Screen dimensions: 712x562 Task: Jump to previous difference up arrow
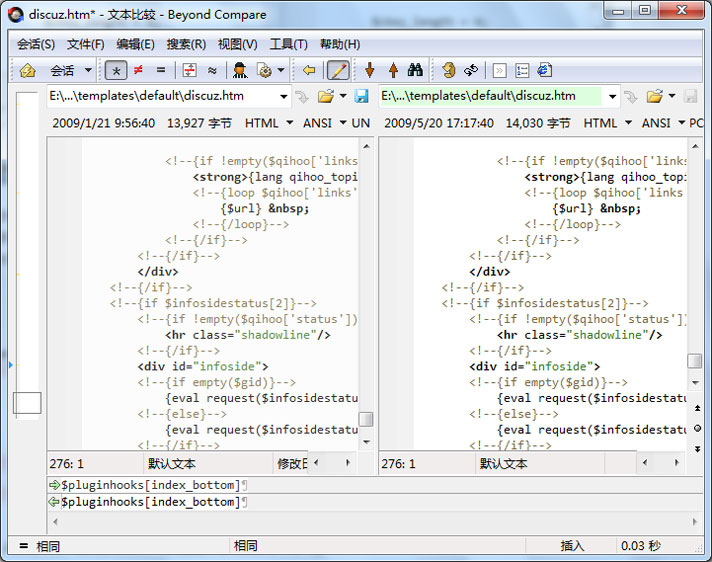click(393, 70)
